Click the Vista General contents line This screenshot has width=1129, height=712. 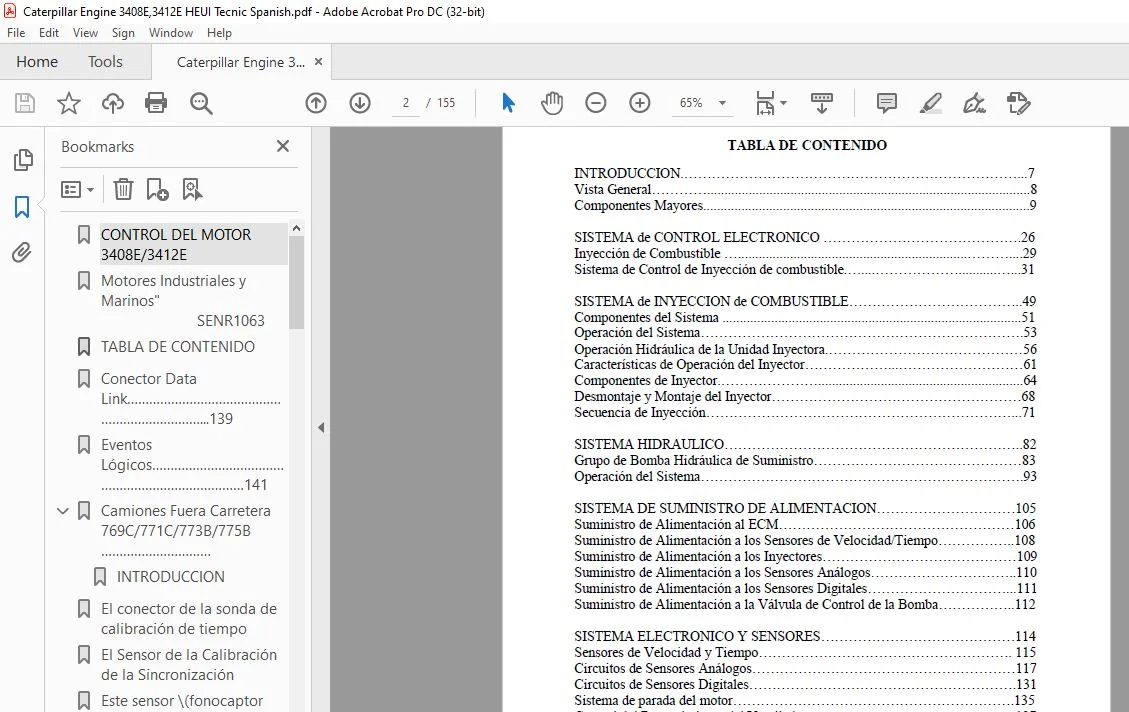pyautogui.click(x=805, y=189)
